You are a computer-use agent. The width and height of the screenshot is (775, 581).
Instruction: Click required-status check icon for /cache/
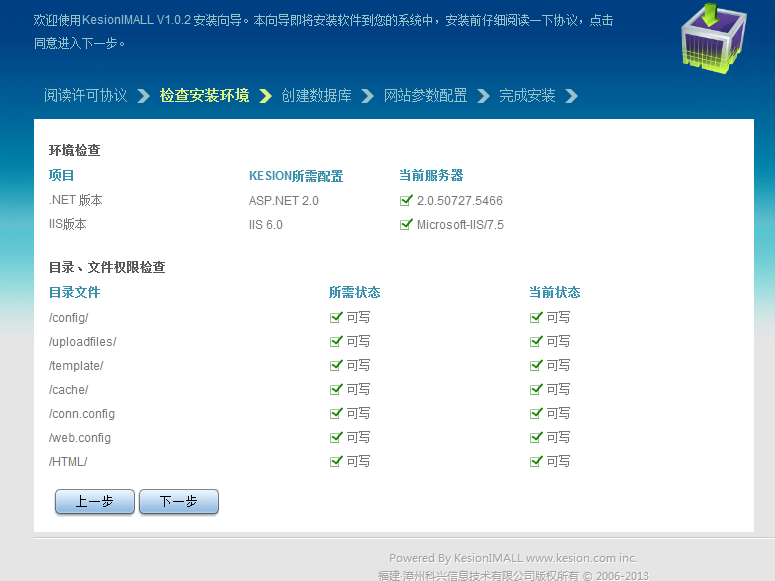click(336, 390)
